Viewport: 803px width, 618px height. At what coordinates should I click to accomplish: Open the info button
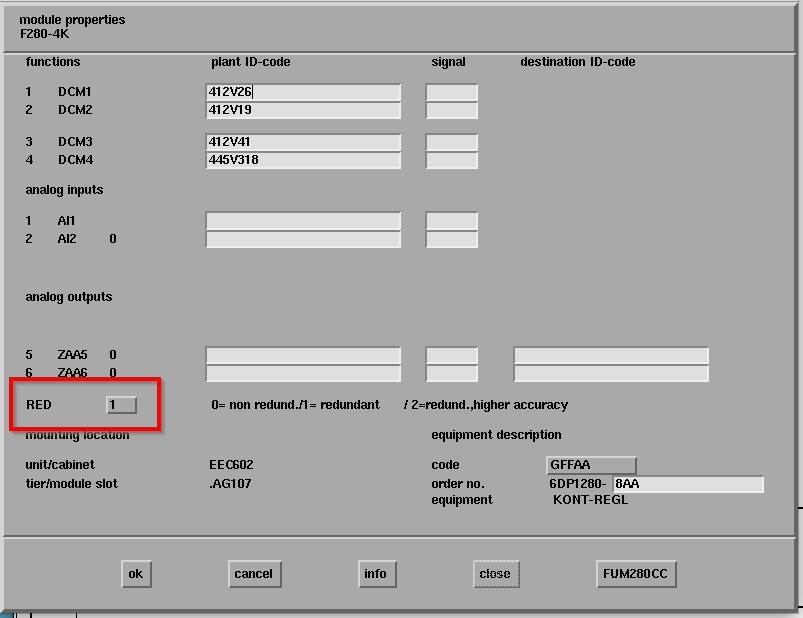375,573
